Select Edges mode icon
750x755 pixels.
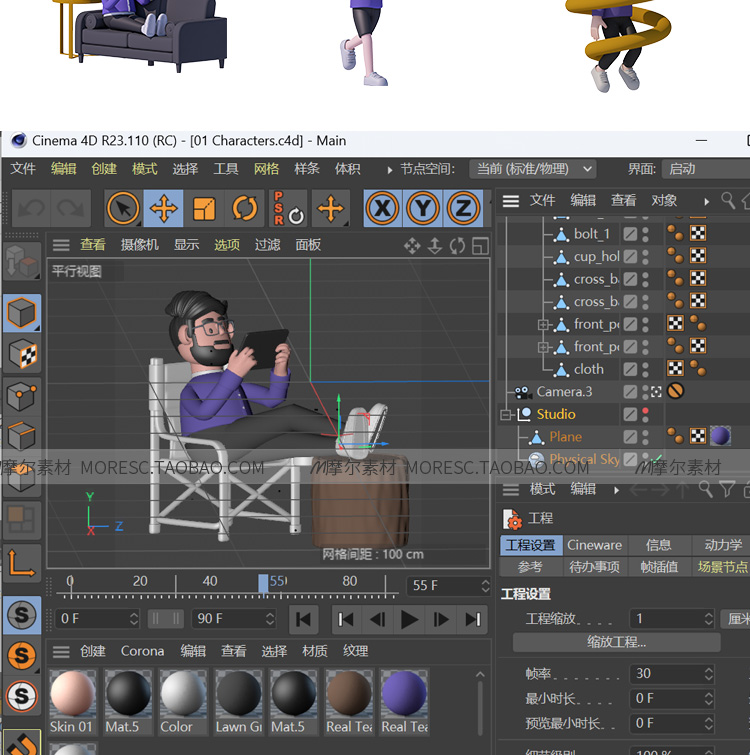(22, 436)
